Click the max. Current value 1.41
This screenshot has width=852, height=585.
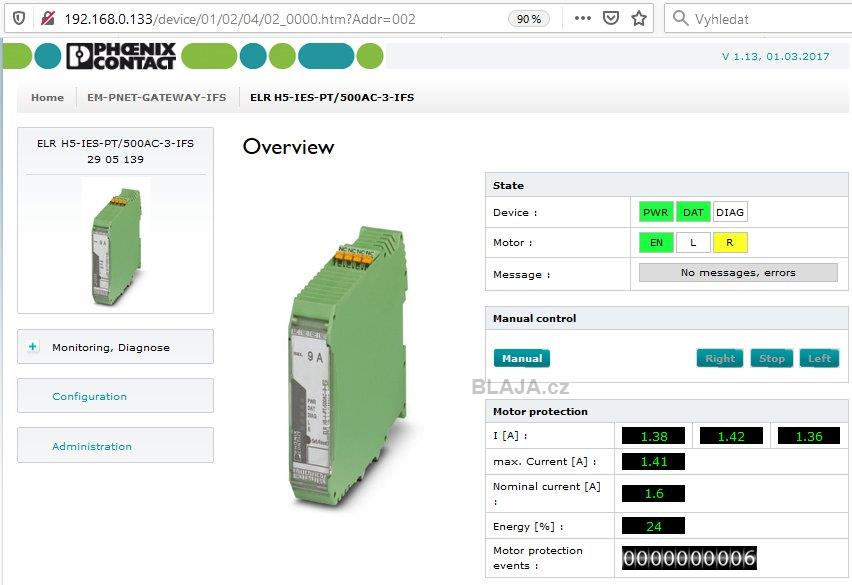click(654, 462)
